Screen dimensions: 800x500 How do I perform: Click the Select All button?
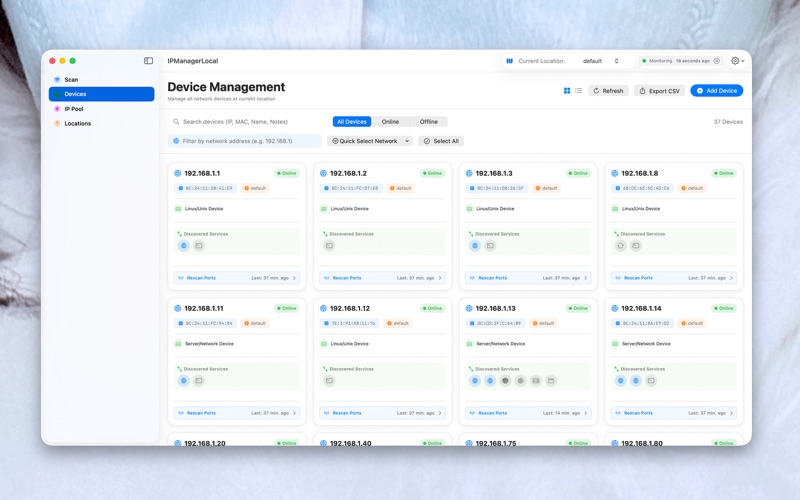click(441, 141)
